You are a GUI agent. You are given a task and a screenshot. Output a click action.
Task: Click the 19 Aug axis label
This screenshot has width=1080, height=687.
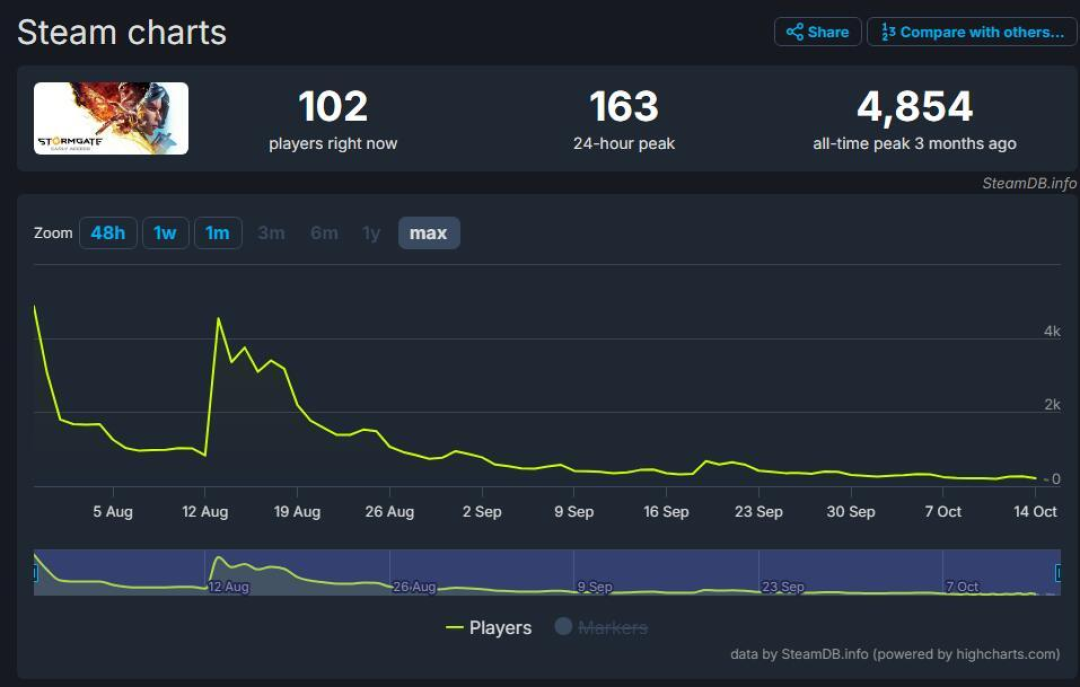(297, 511)
